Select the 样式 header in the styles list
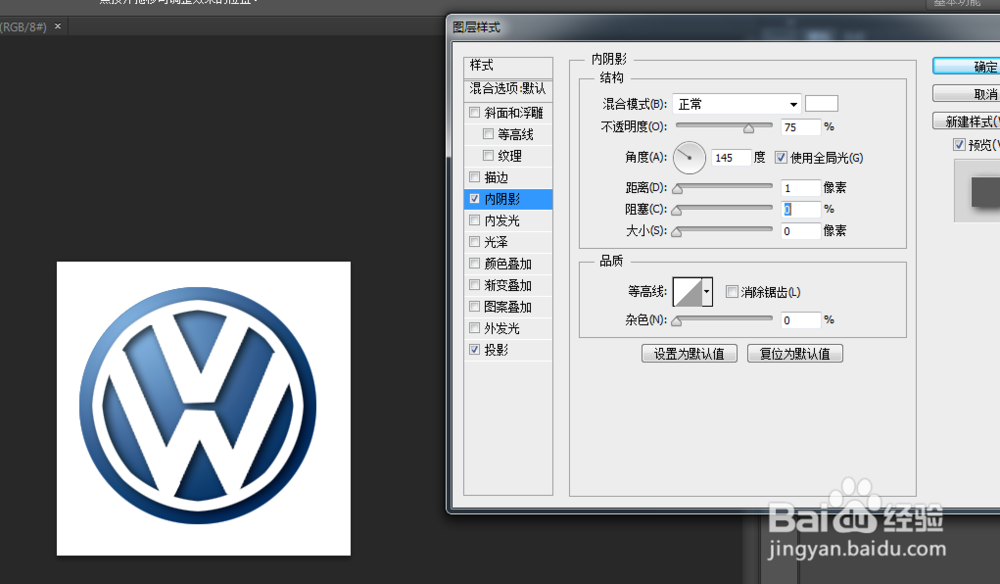1000x584 pixels. [x=508, y=66]
